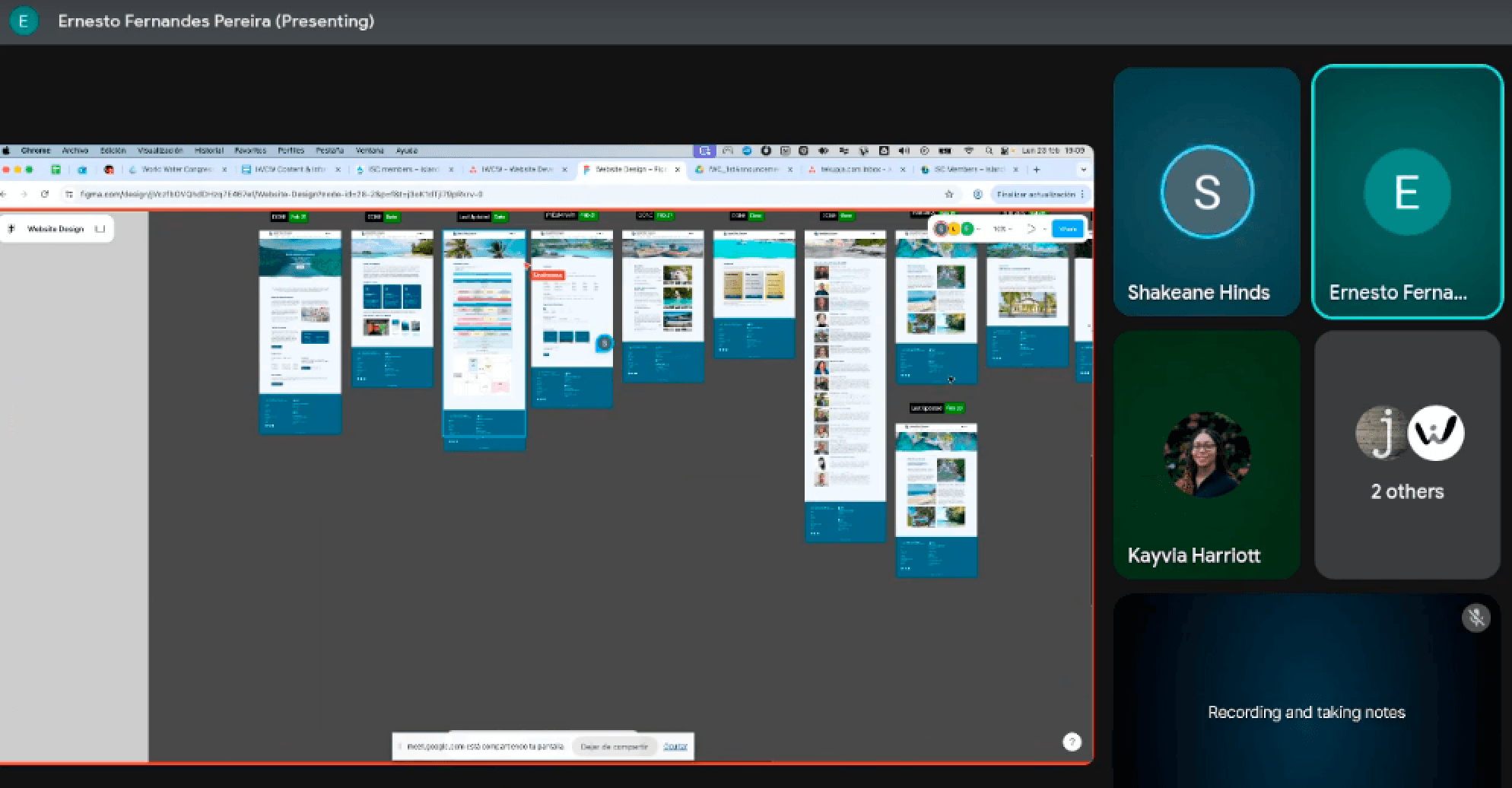Viewport: 1512px width, 788px height.
Task: Reload the Figma page
Action: tap(45, 195)
